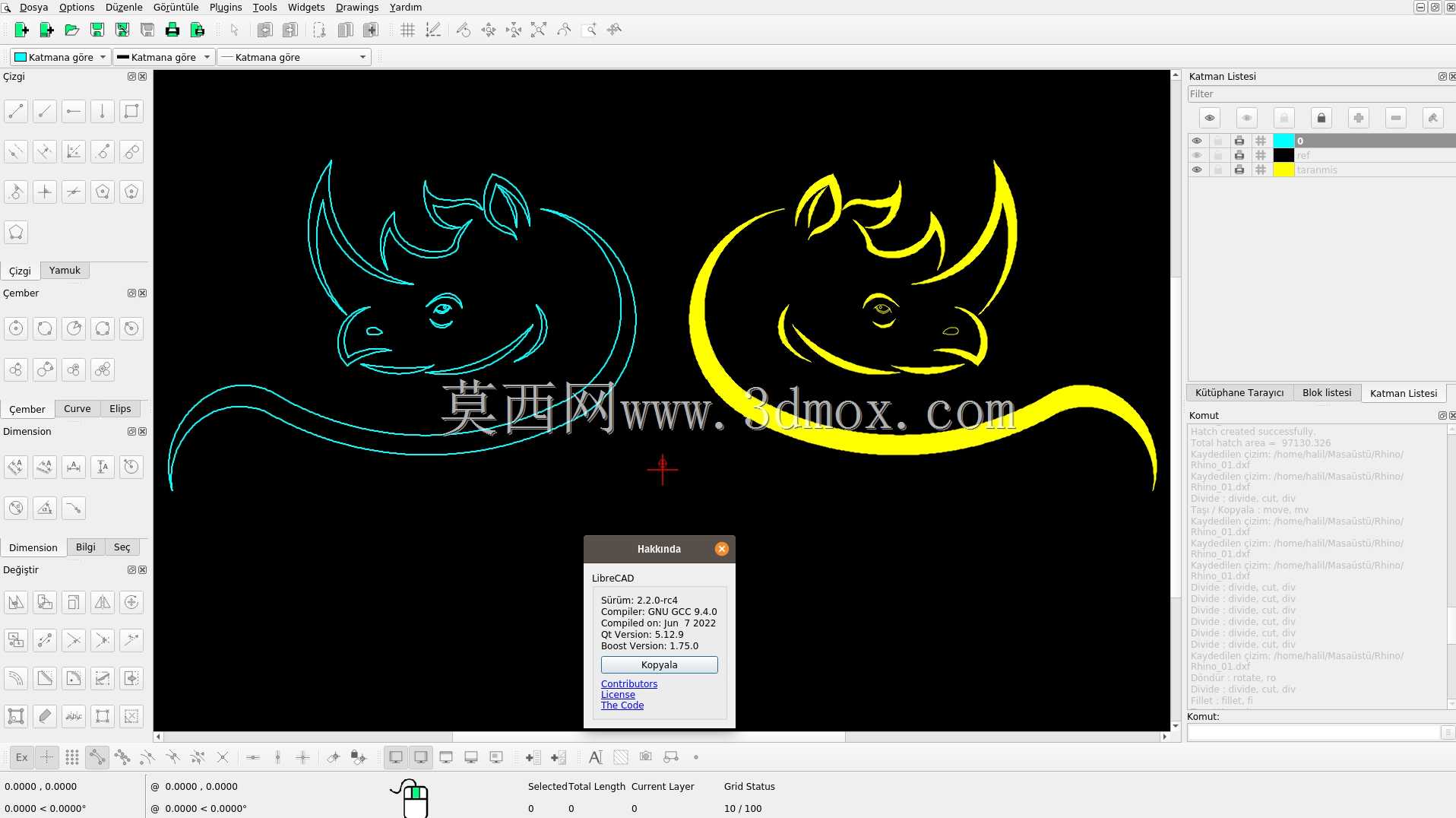Image resolution: width=1456 pixels, height=818 pixels.
Task: Click the redraw icon in top toolbar
Action: point(463,30)
